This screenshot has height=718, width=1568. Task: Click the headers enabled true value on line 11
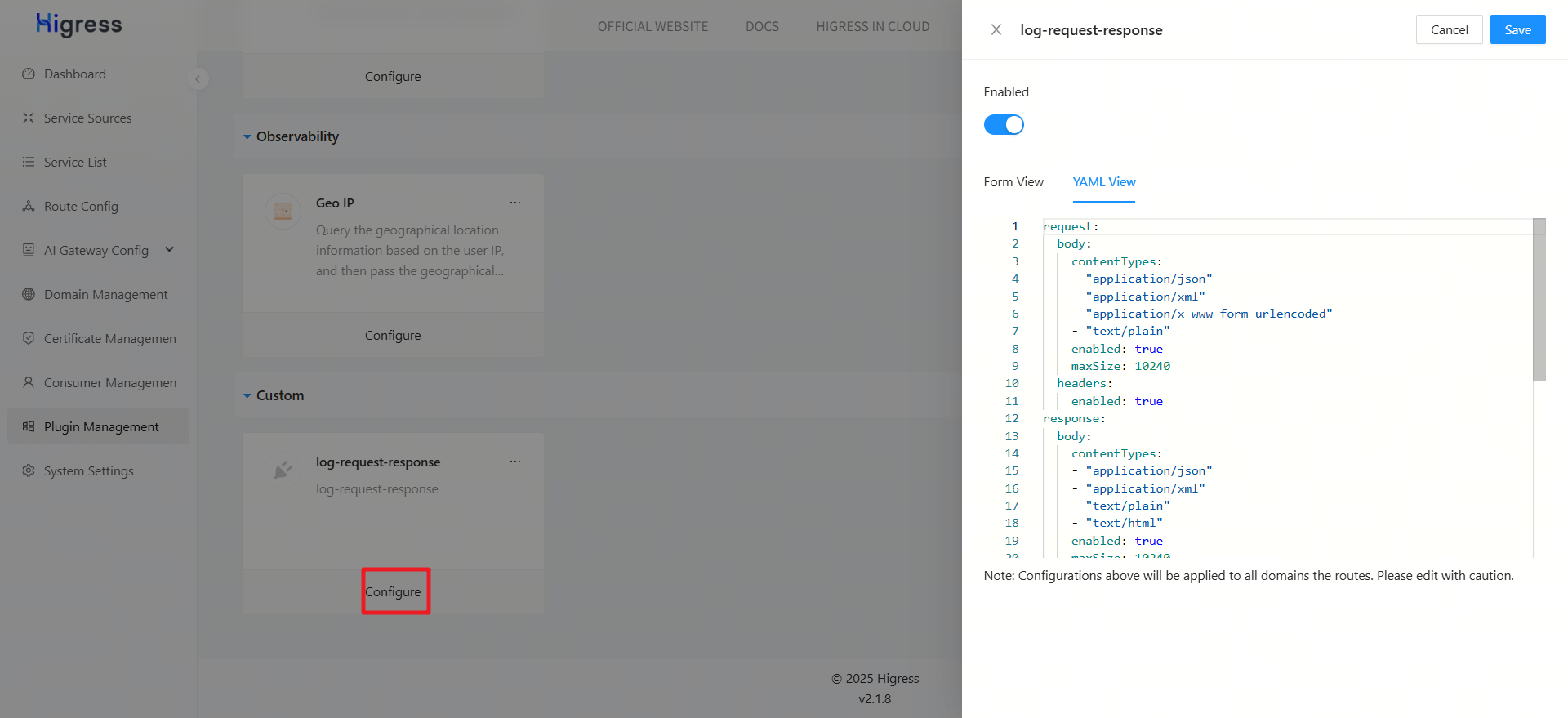(1148, 401)
